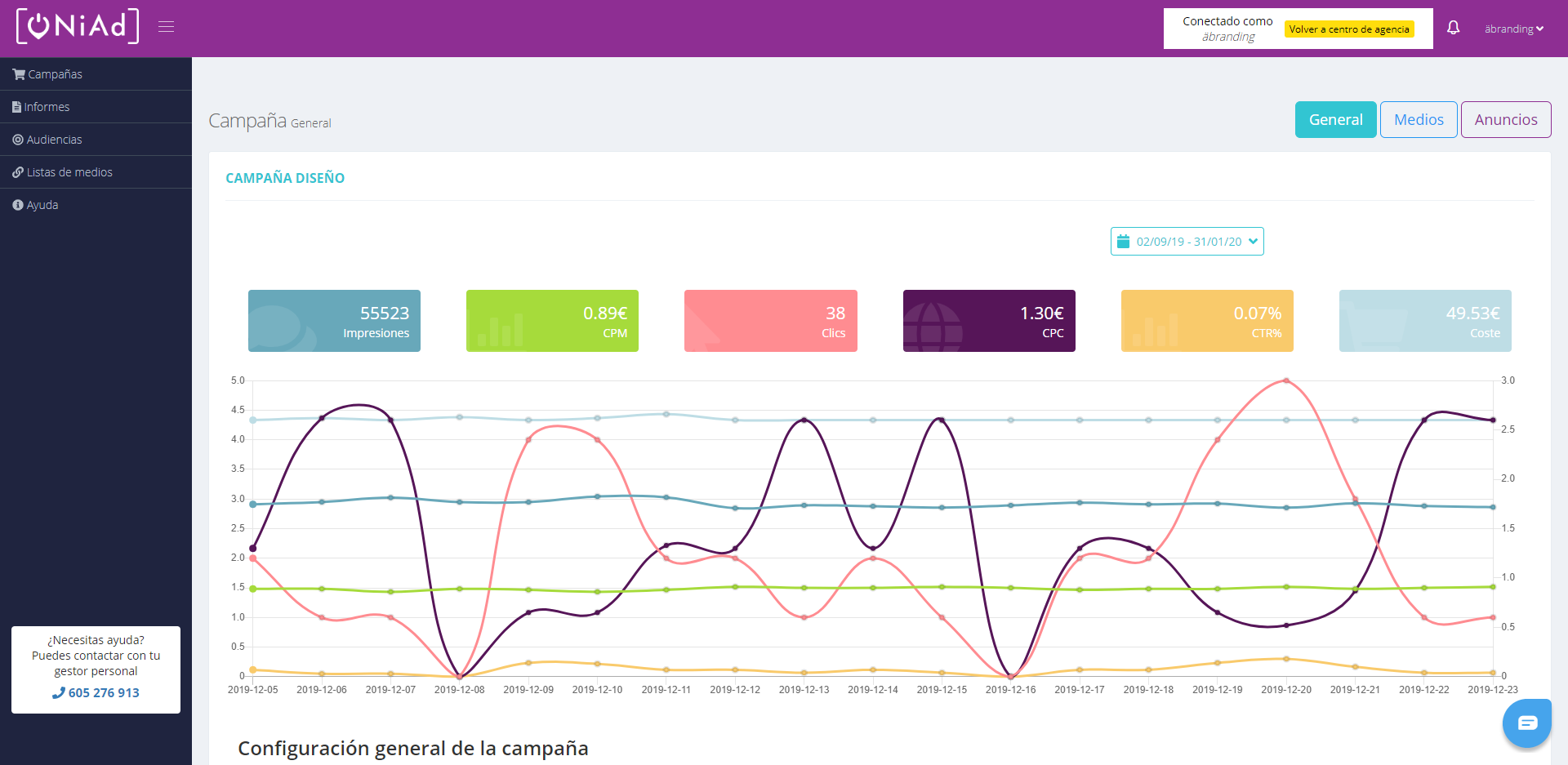The width and height of the screenshot is (1568, 765).
Task: Click the pink peak point on 2019-12-20
Action: tap(1285, 380)
